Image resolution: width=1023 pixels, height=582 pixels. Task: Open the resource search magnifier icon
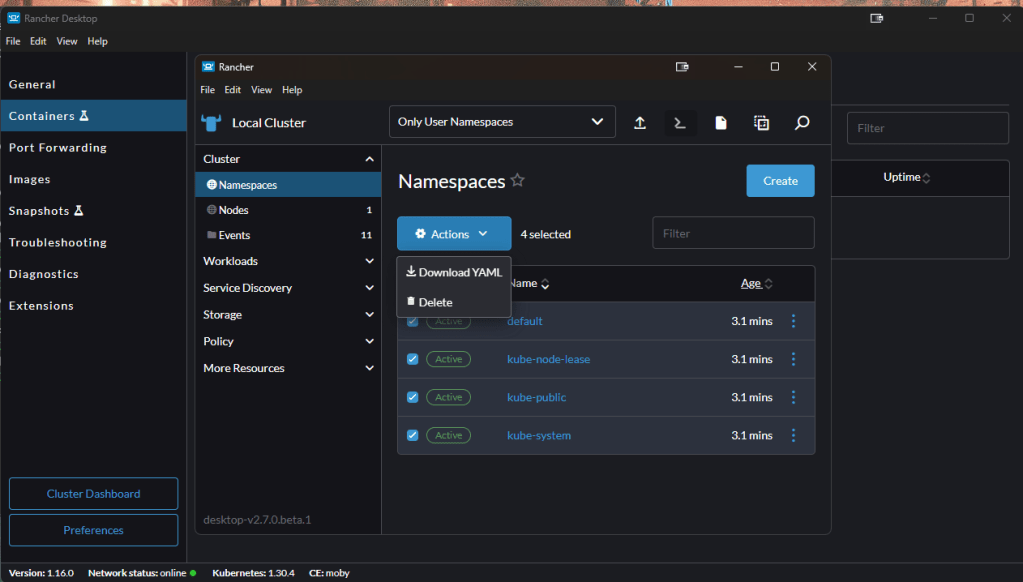802,123
